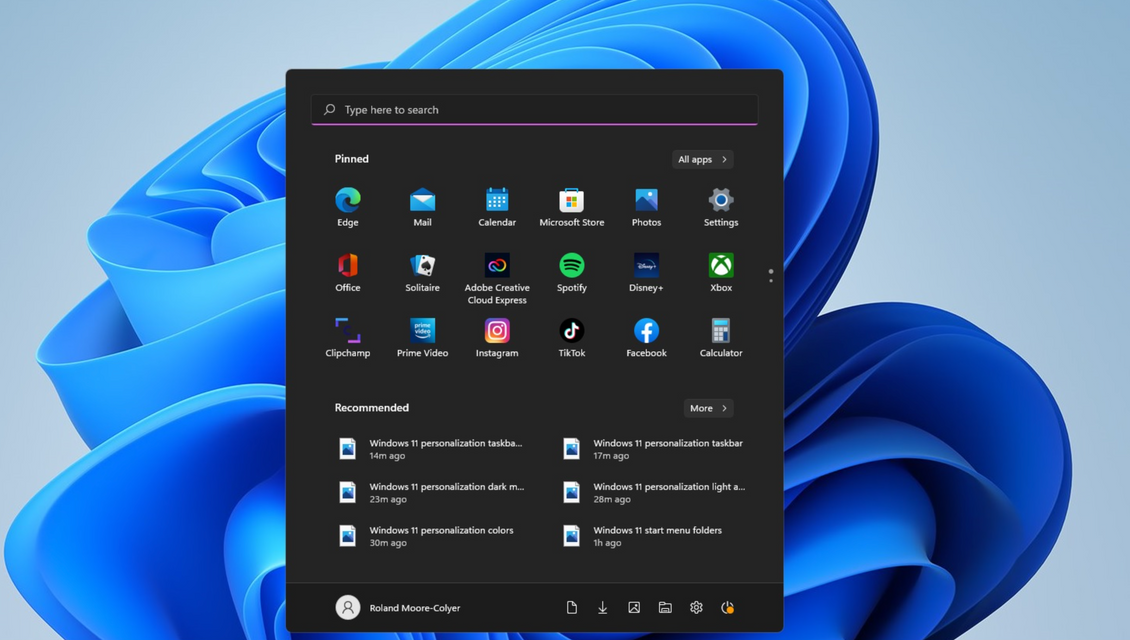Show More recommended items

(708, 408)
